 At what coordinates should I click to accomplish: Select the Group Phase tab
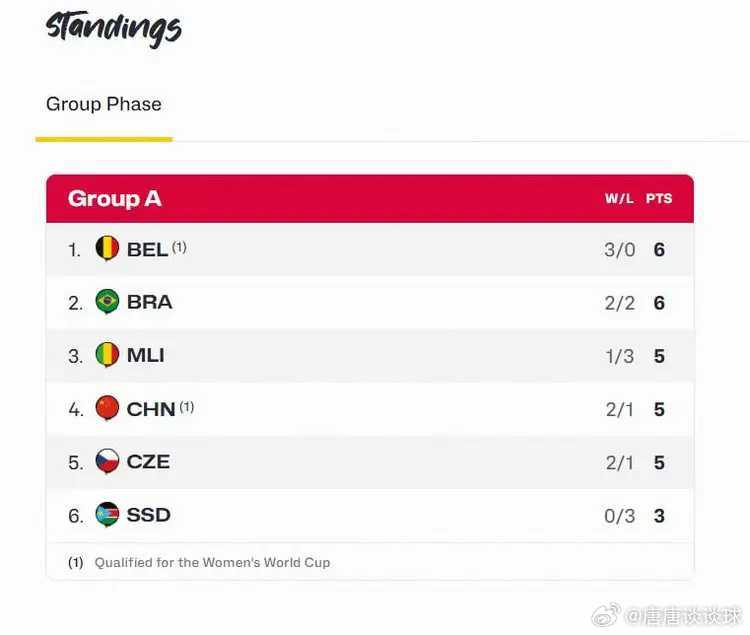104,104
